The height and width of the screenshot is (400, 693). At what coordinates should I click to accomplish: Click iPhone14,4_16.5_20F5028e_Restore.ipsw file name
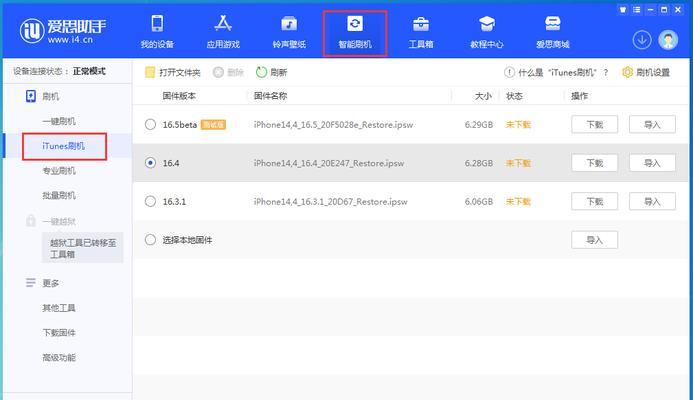333,125
